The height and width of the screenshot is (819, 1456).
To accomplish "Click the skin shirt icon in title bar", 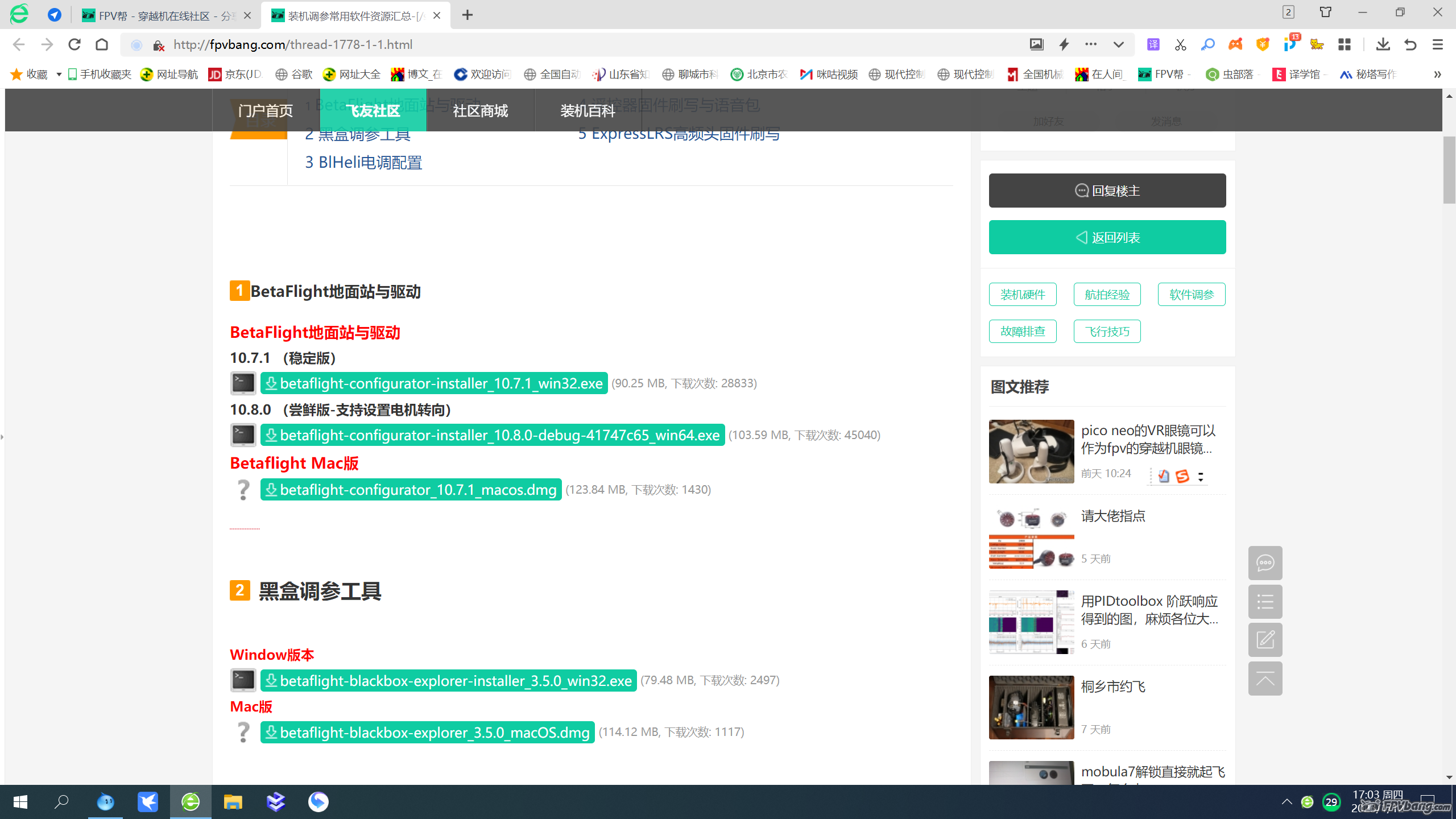I will 1326,12.
